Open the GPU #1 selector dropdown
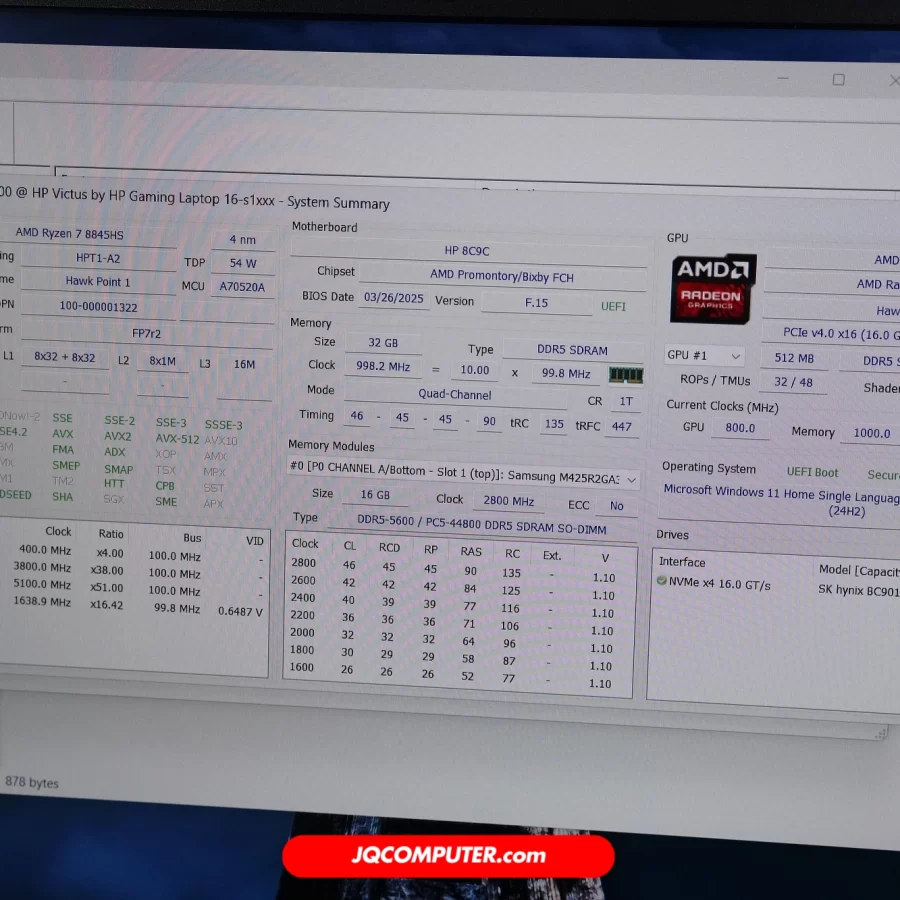The height and width of the screenshot is (900, 900). tap(705, 356)
